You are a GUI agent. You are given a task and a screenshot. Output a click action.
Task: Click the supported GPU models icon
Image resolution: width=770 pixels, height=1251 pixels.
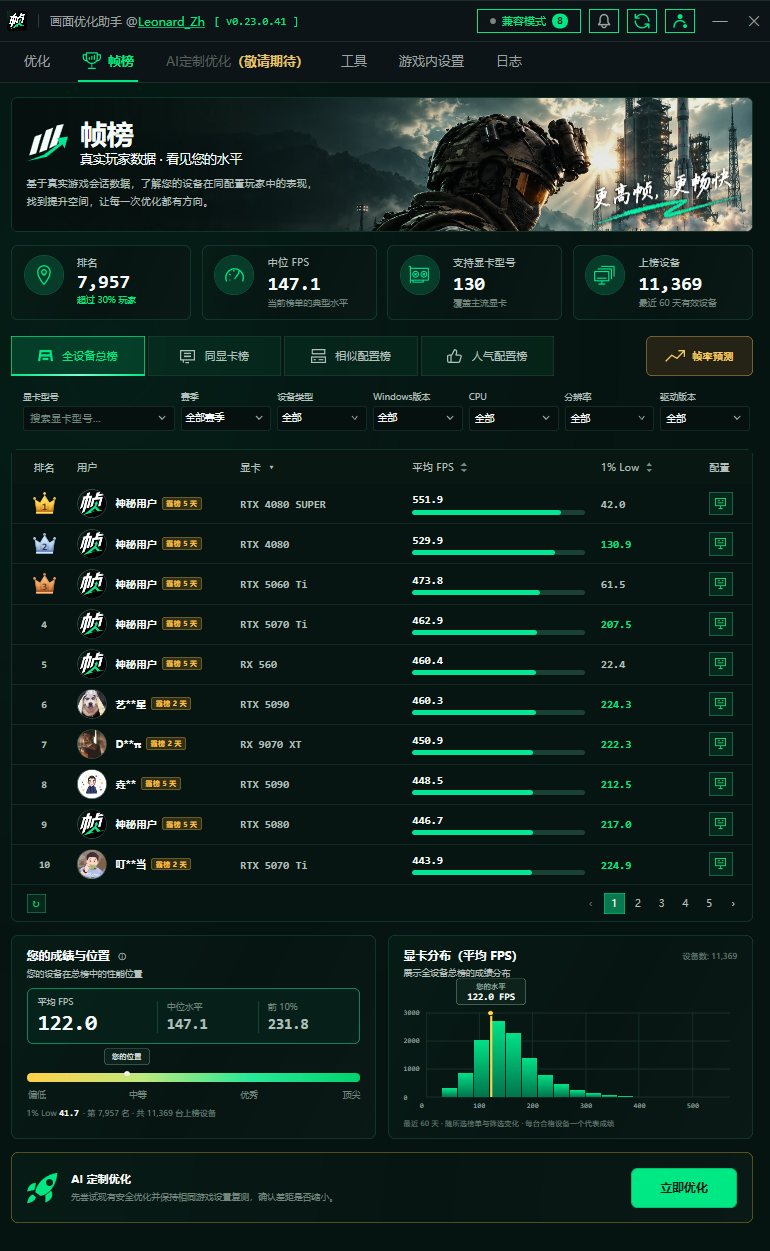(420, 275)
